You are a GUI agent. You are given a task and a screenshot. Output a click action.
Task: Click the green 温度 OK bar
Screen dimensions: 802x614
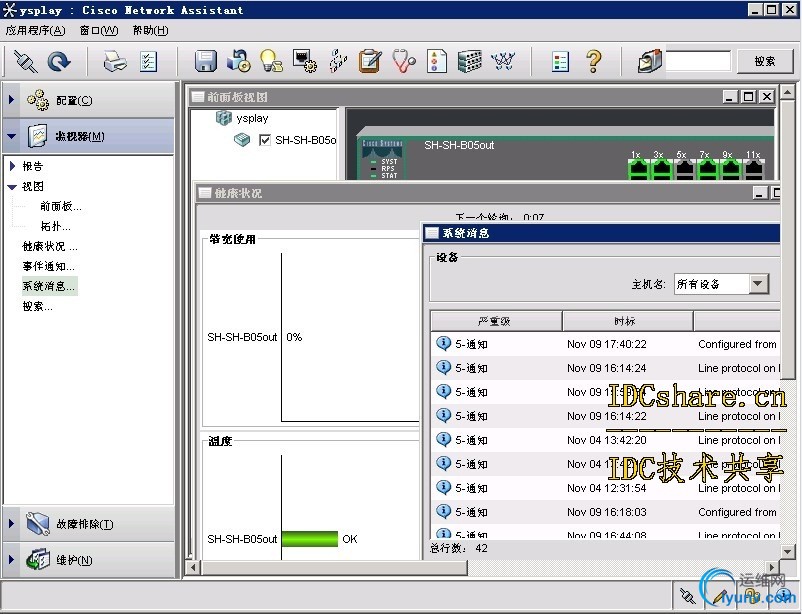[x=309, y=539]
